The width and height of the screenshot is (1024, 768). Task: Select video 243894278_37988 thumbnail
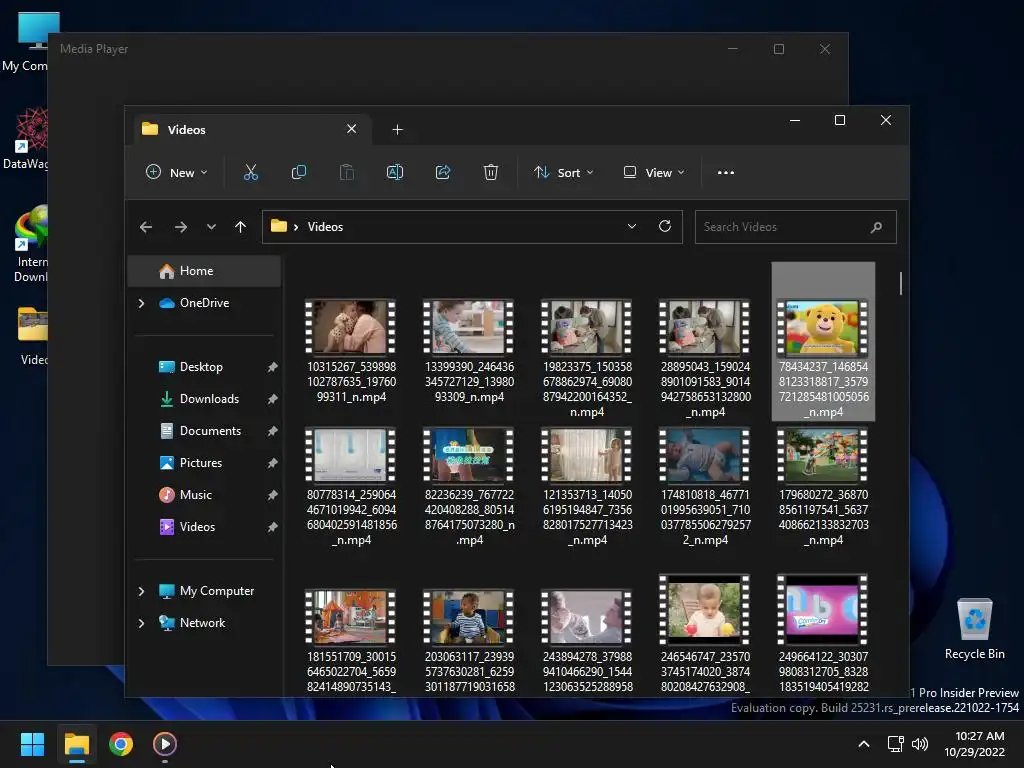click(587, 616)
